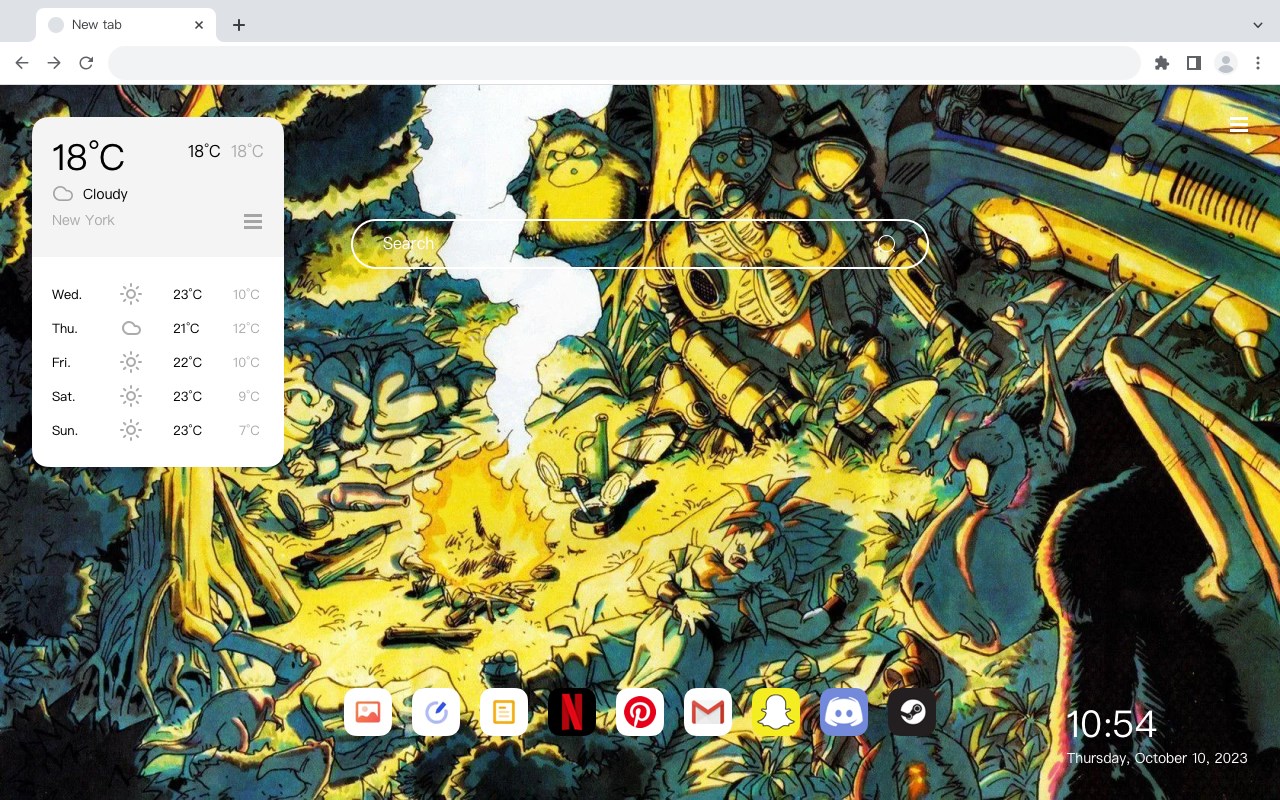Open the Pinterest shortcut
1280x800 pixels.
640,712
